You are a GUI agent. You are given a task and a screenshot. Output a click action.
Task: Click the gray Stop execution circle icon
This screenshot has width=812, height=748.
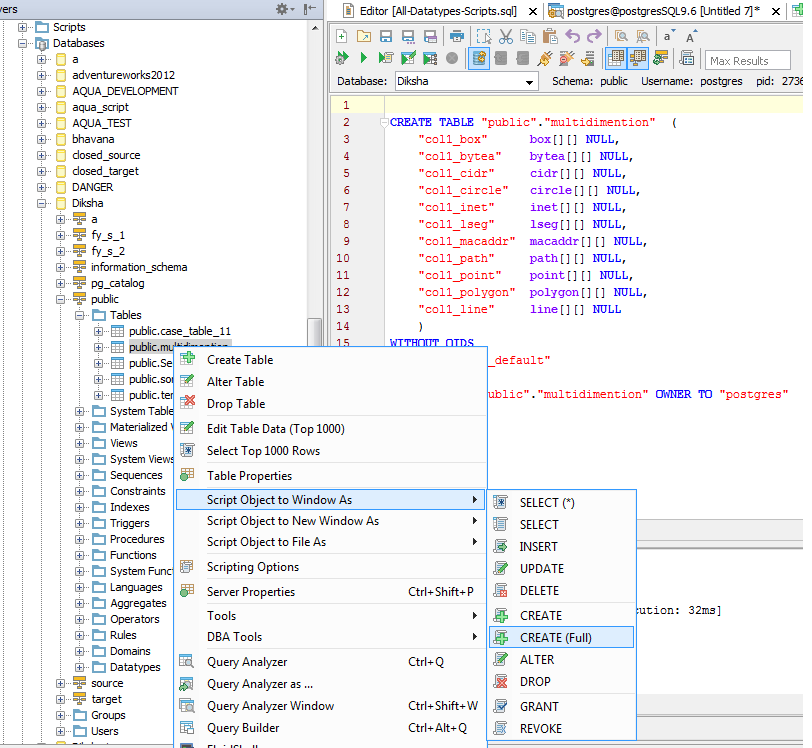coord(452,59)
